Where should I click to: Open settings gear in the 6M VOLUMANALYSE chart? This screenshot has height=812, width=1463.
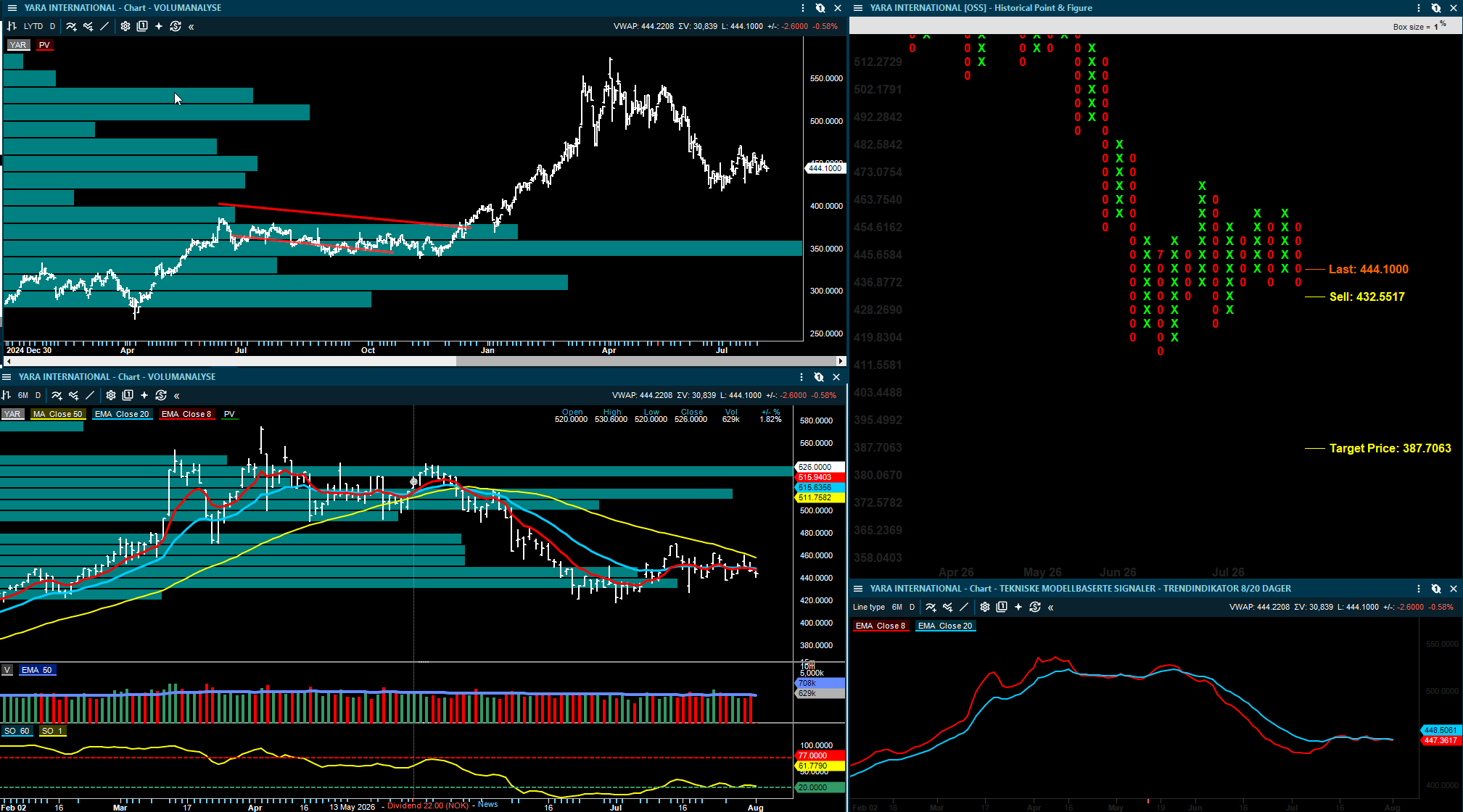[x=111, y=395]
